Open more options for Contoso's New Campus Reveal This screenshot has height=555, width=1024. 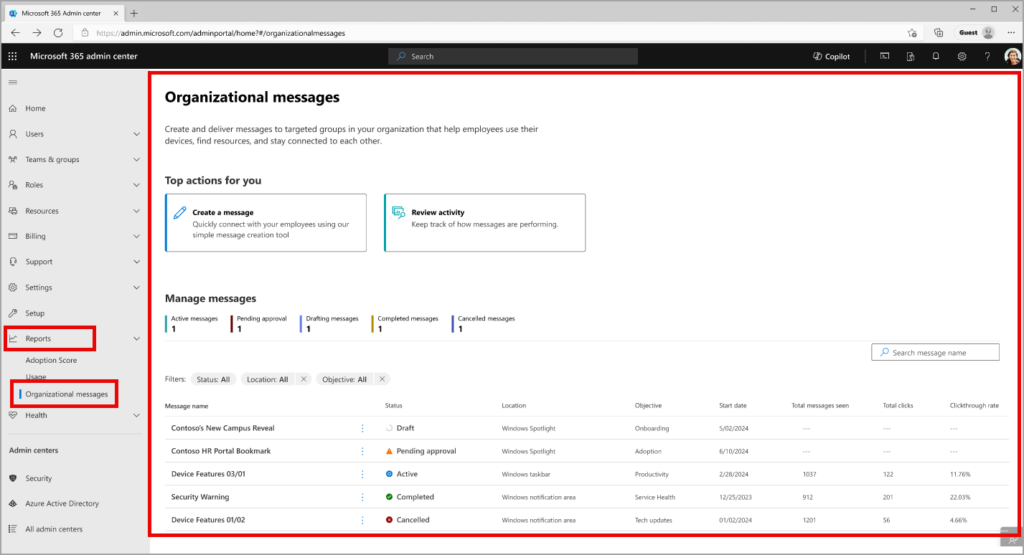(x=362, y=428)
